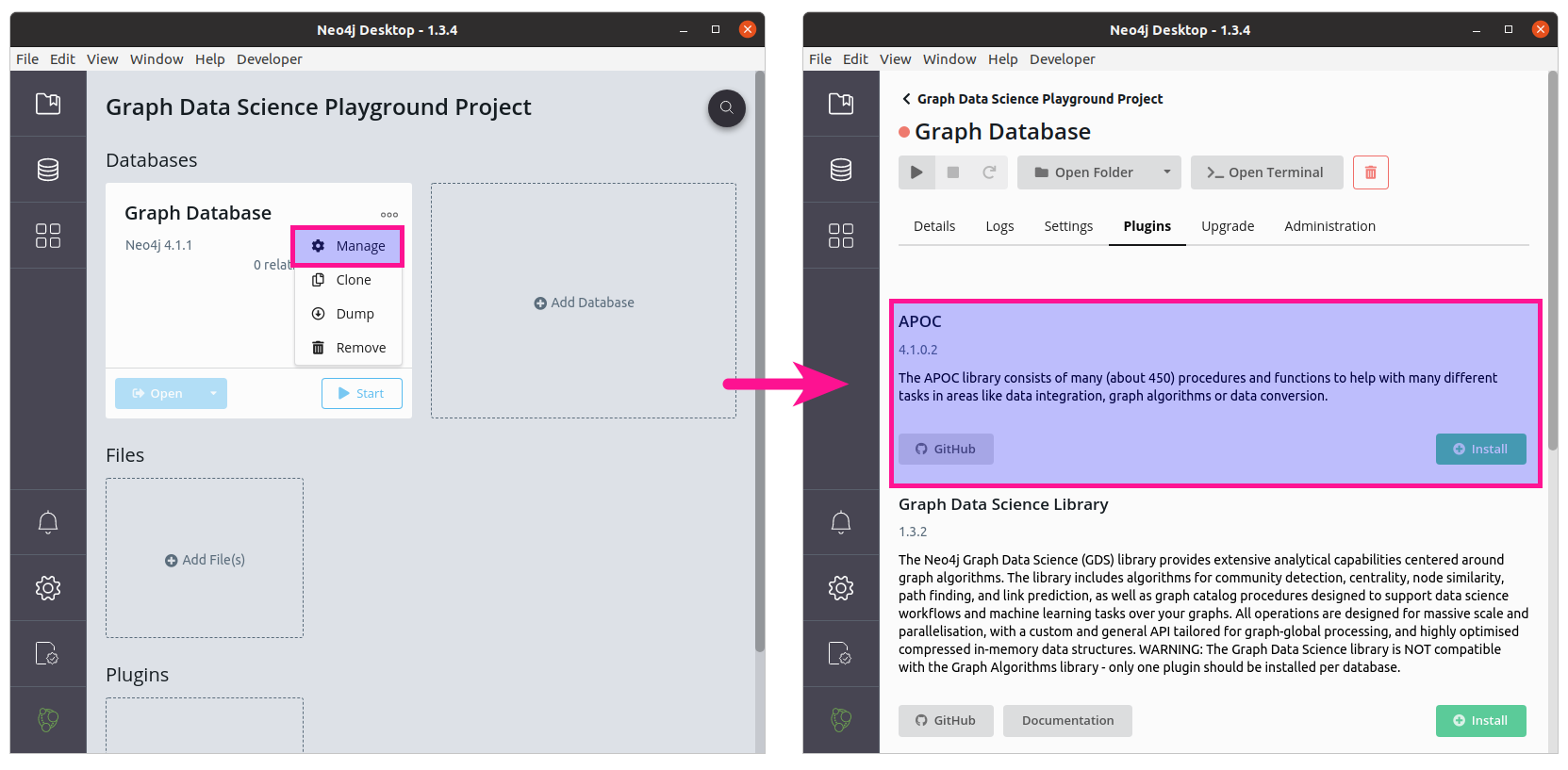
Task: Delete the database with the red trash icon
Action: [x=1371, y=172]
